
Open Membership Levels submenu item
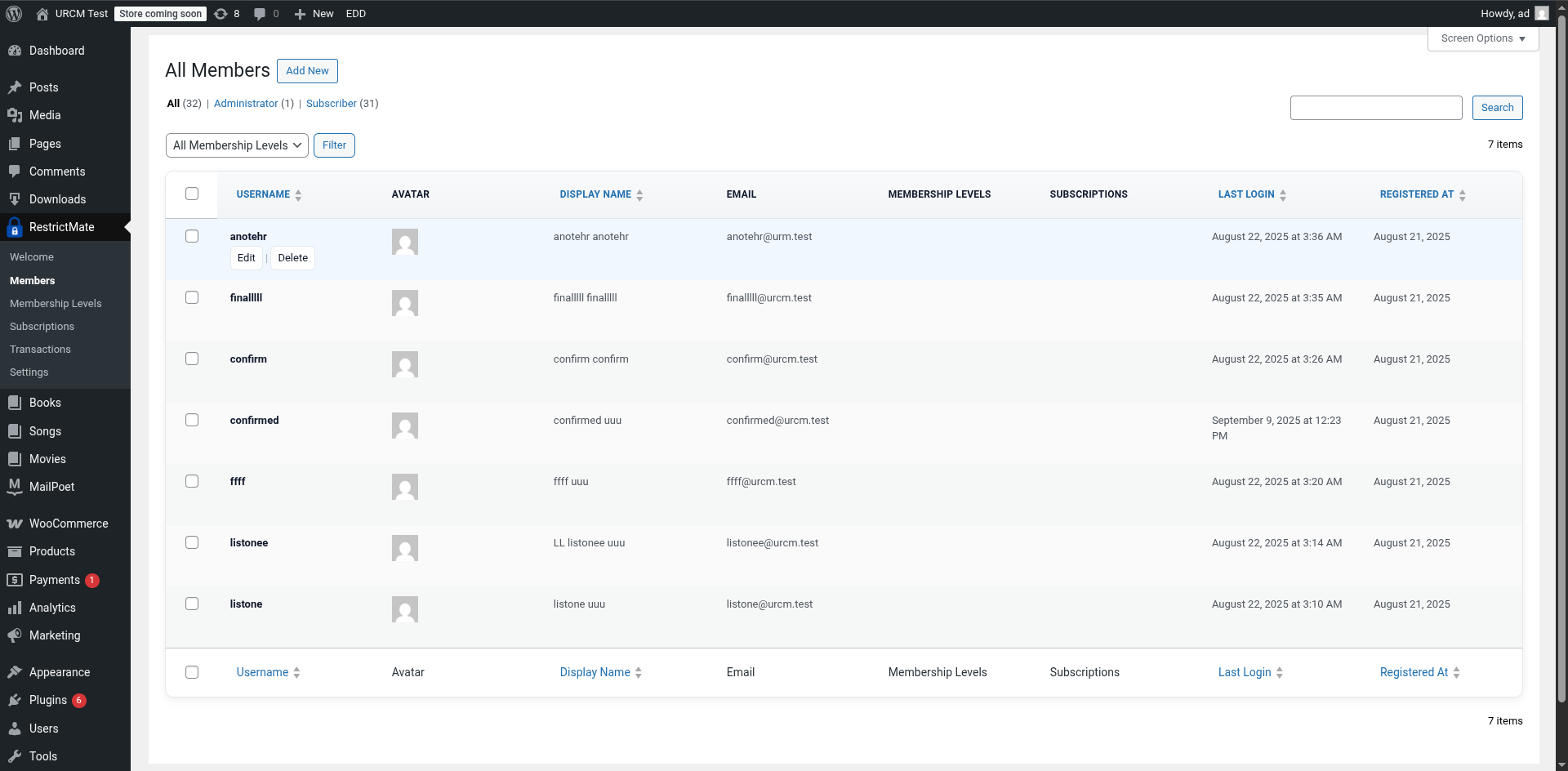click(56, 303)
